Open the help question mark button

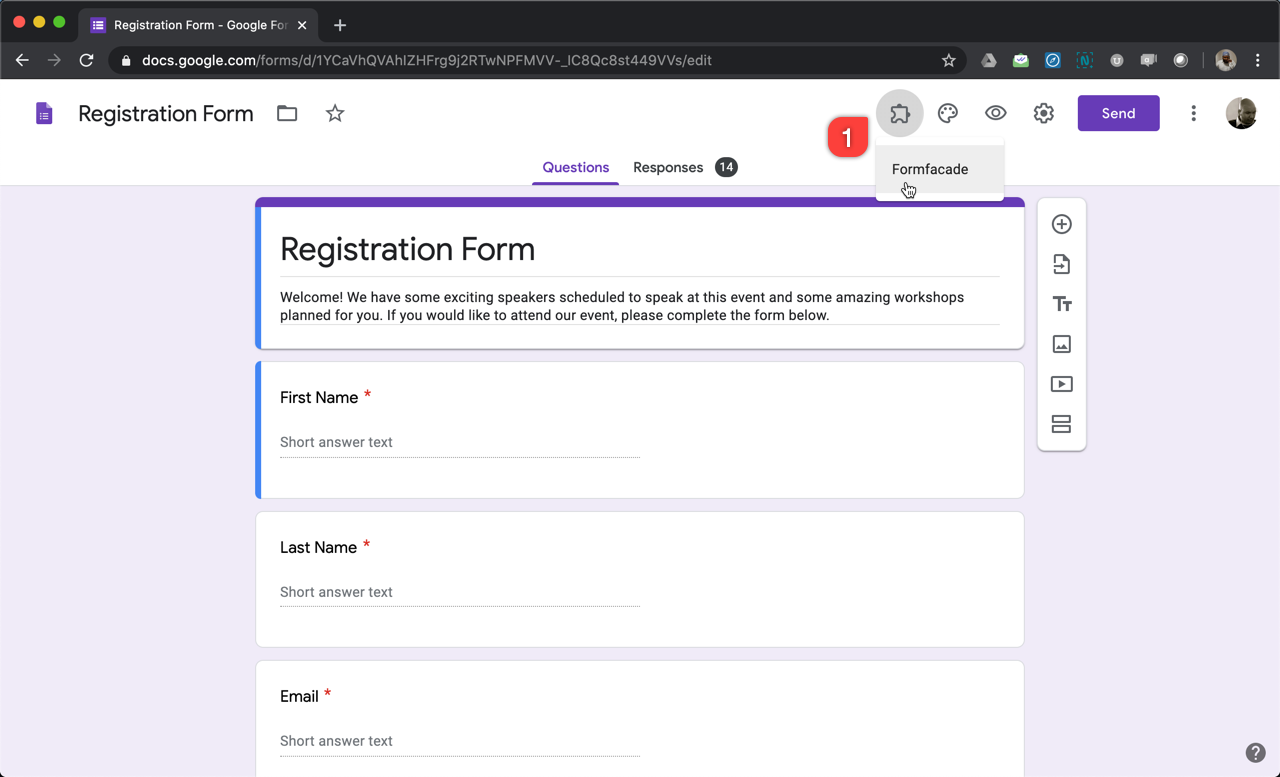1255,753
